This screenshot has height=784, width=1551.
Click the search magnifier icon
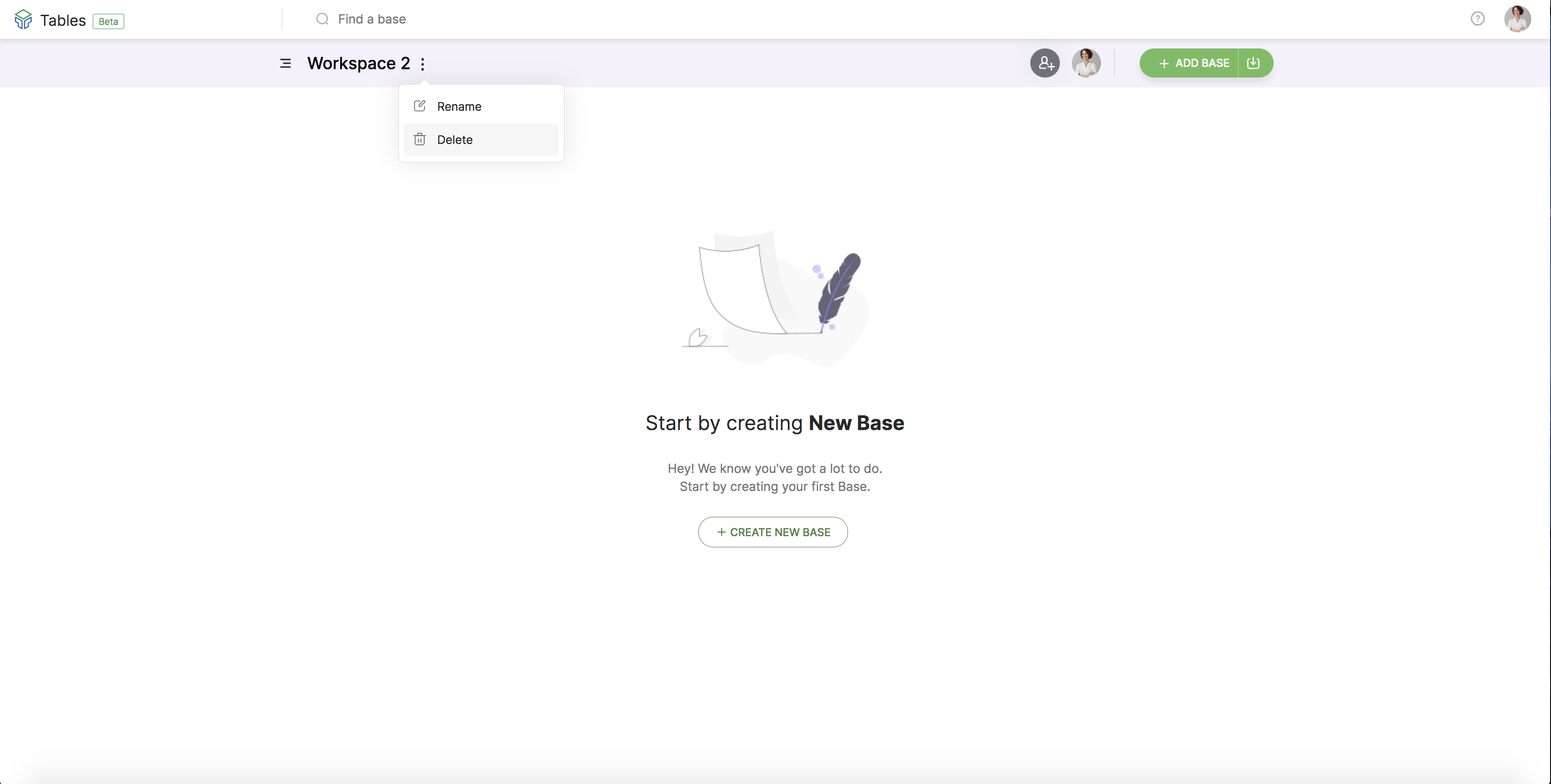click(322, 19)
